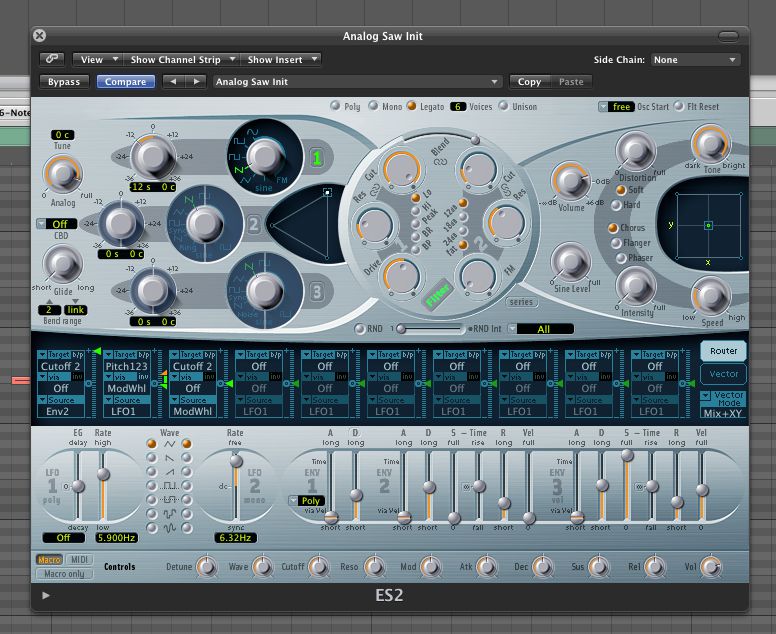Toggle the RND randomize button

pos(360,329)
